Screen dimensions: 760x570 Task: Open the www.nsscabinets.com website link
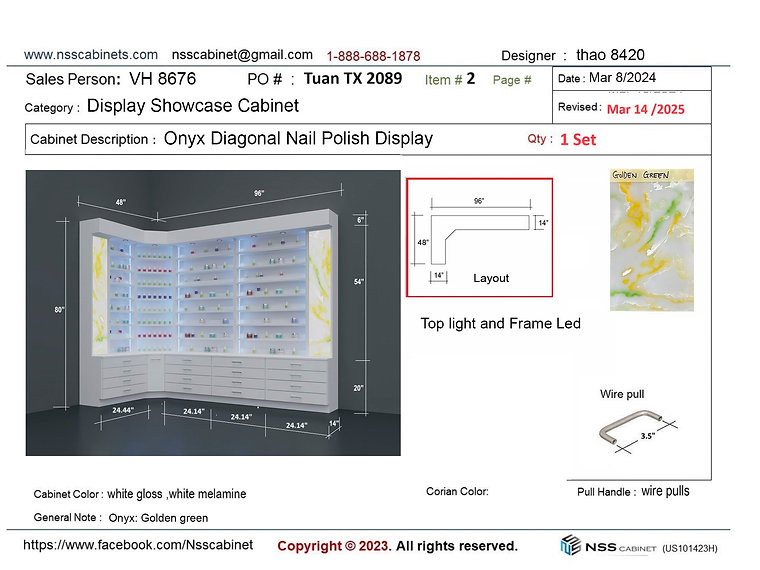[91, 54]
